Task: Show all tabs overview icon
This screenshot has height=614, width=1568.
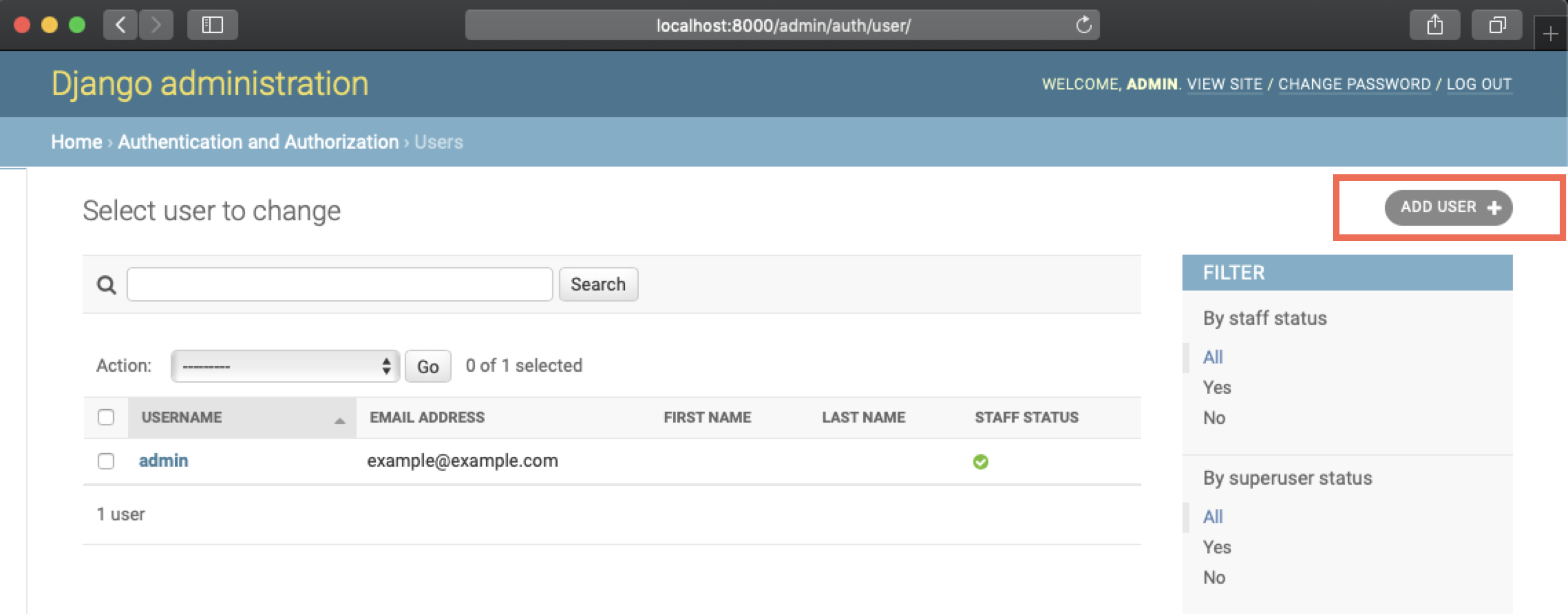Action: (1497, 25)
